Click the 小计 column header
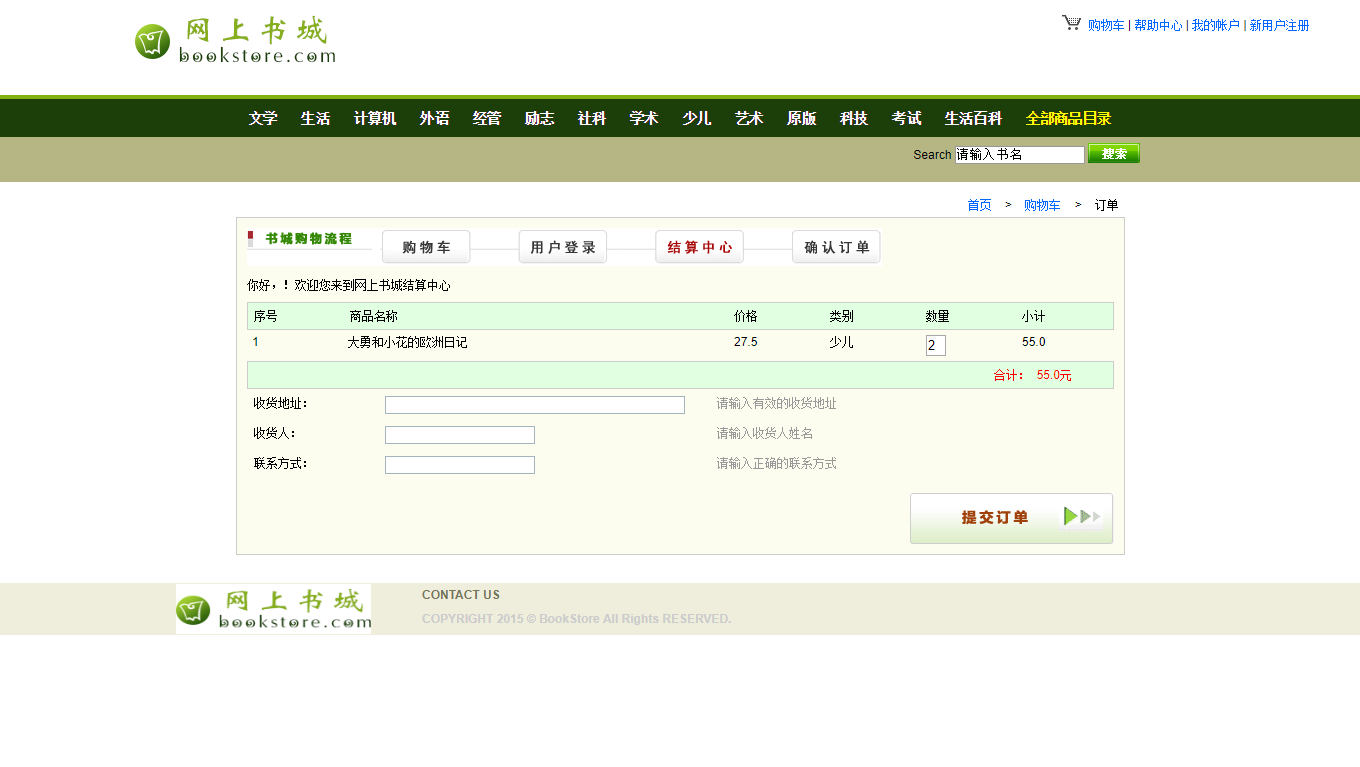Screen dimensions: 1360x767 [1033, 316]
